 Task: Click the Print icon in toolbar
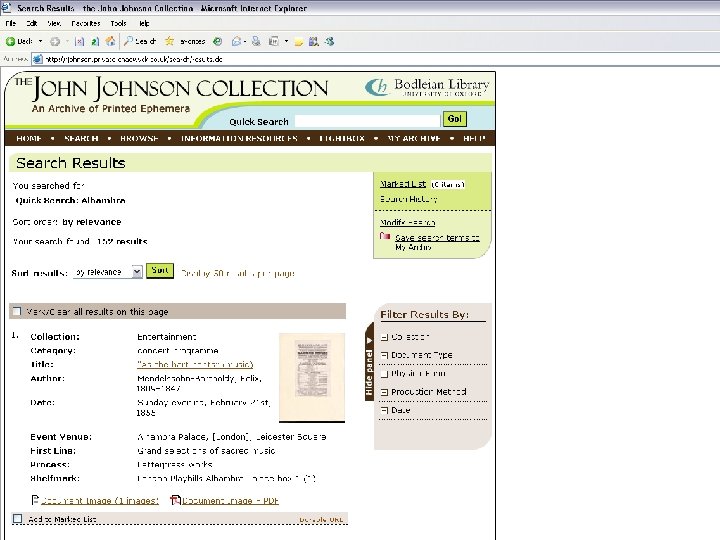tap(256, 41)
